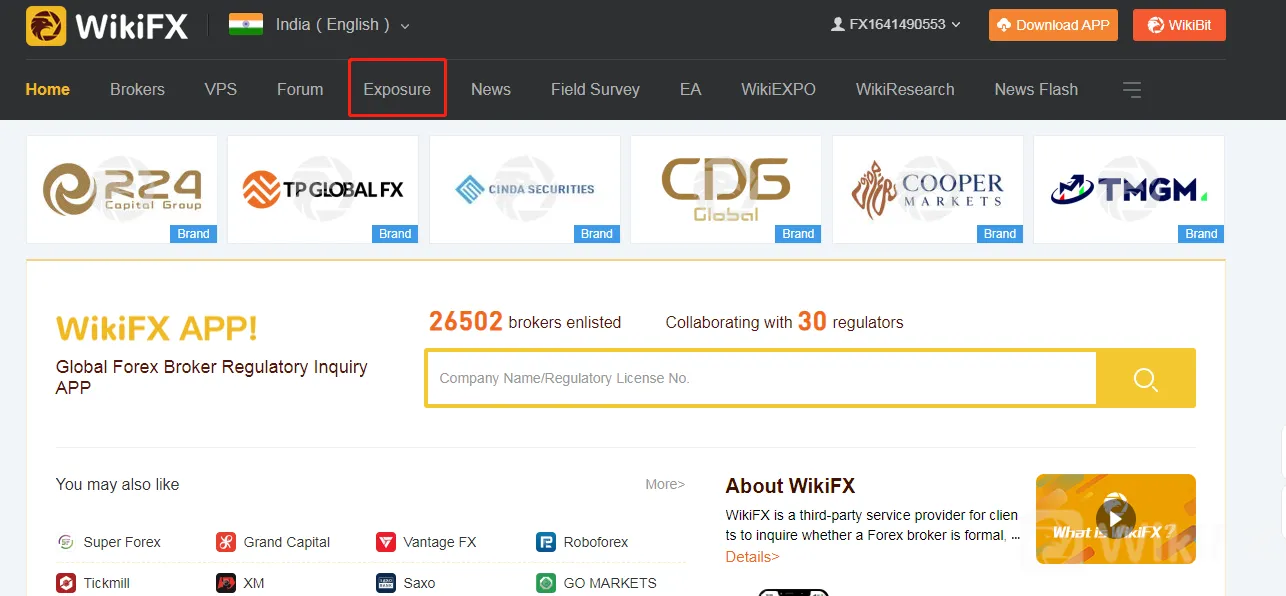
Task: Open the GO MARKETS broker icon
Action: click(546, 582)
